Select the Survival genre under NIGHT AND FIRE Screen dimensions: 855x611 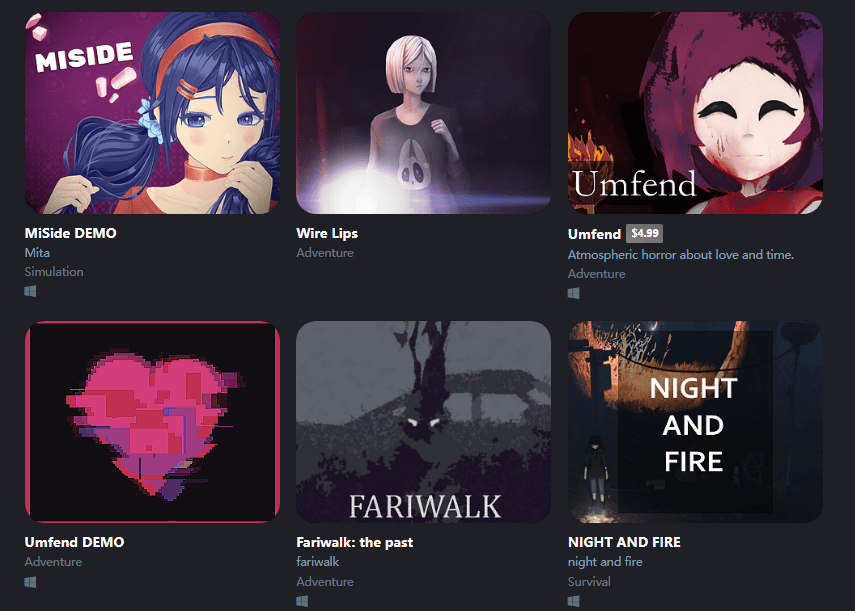pos(589,582)
